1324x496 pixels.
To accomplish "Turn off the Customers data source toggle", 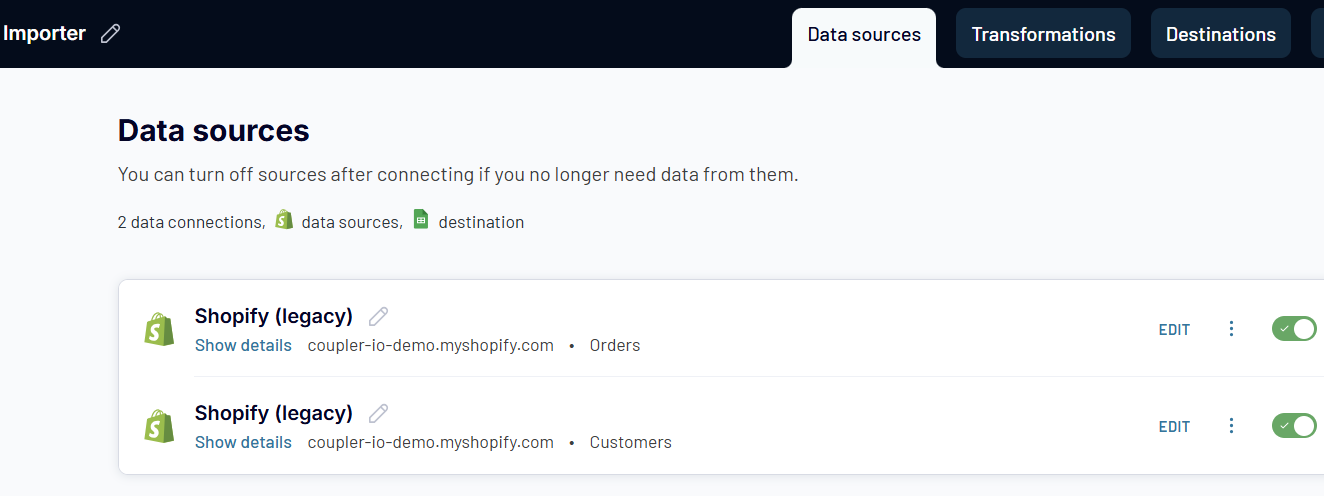I will pyautogui.click(x=1294, y=426).
